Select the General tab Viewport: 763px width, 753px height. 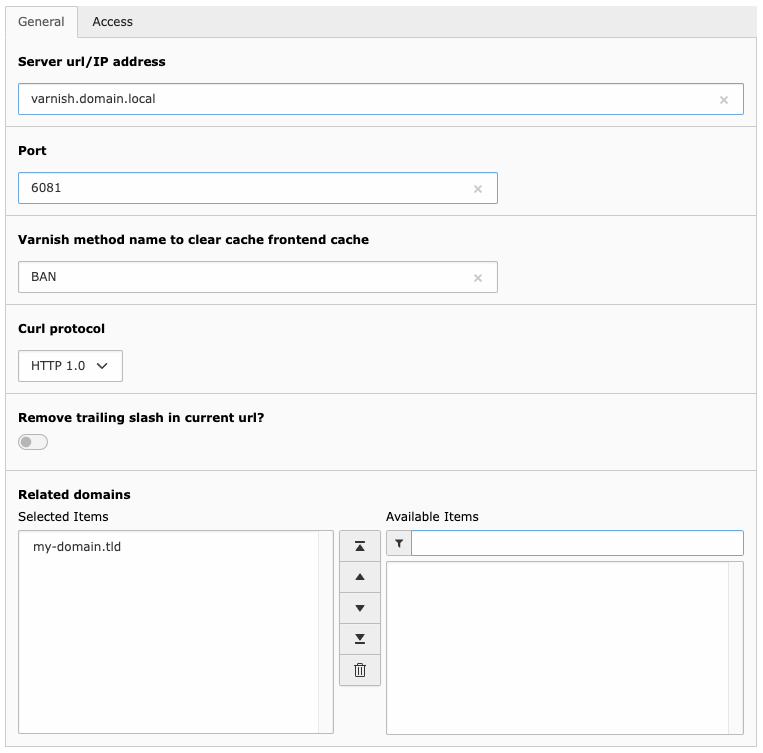click(41, 22)
